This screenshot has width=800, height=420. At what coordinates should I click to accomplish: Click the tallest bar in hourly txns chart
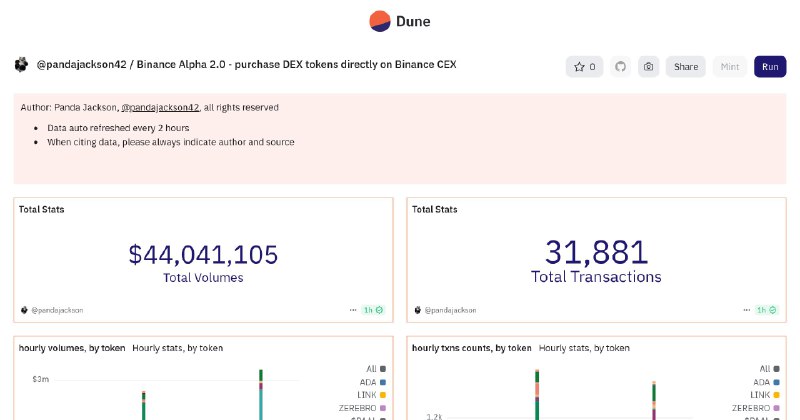point(537,395)
